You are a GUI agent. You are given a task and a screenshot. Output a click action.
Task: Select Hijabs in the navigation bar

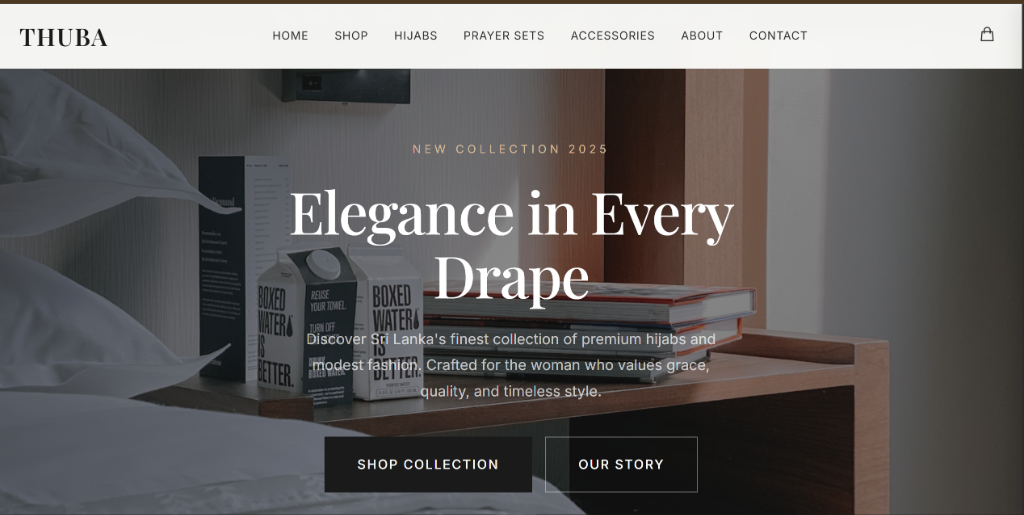coord(415,36)
